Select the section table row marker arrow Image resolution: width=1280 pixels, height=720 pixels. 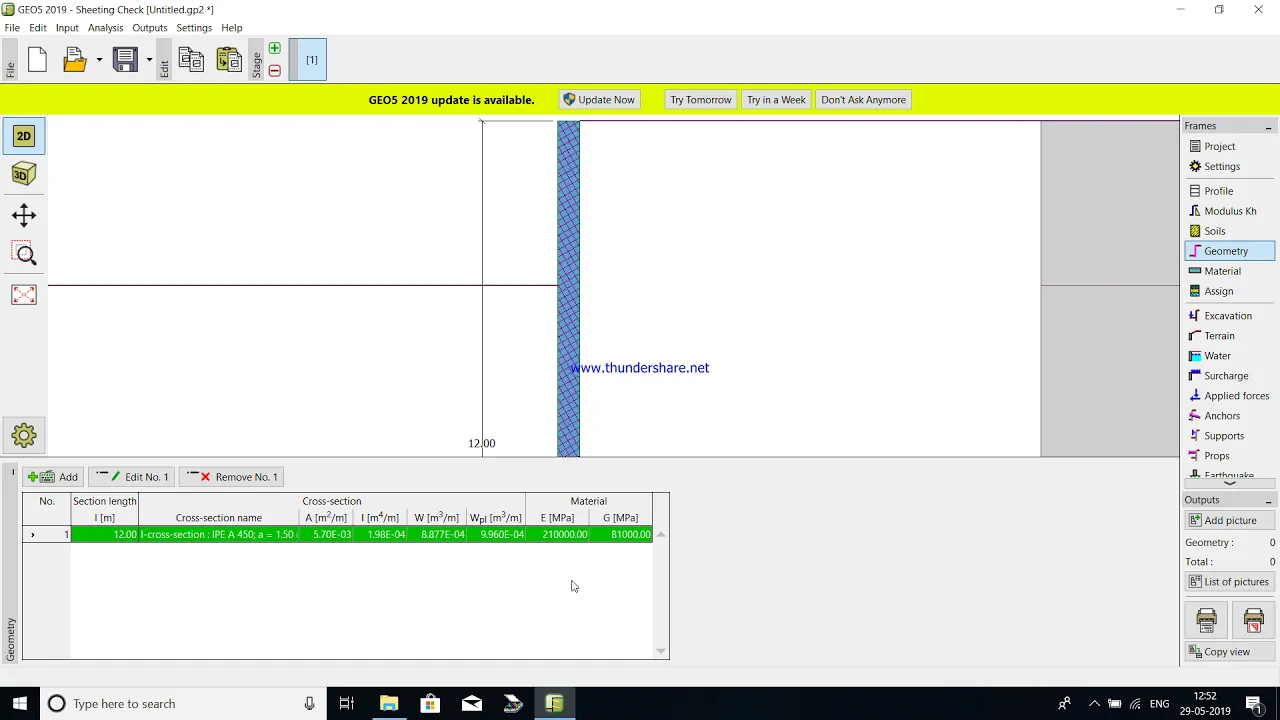33,535
